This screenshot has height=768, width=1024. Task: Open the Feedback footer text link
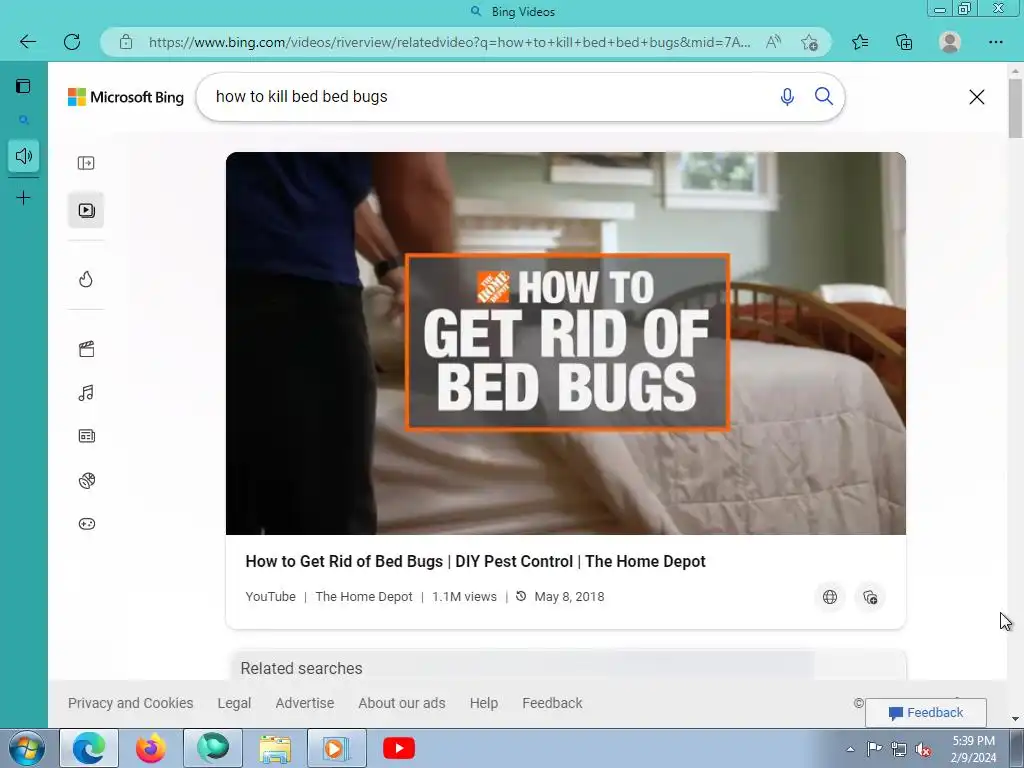point(552,703)
